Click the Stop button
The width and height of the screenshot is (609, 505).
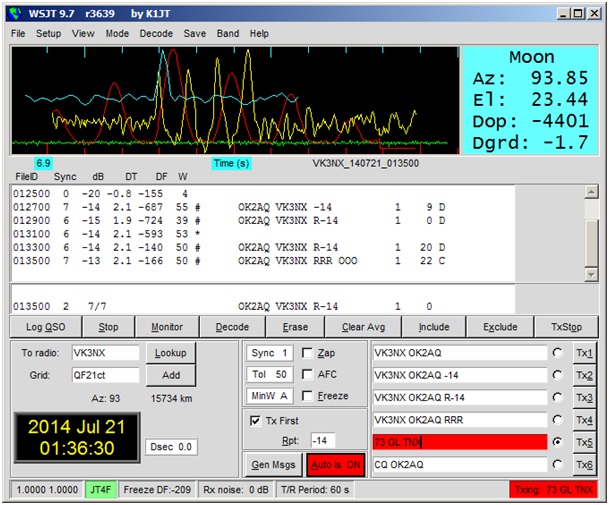108,327
